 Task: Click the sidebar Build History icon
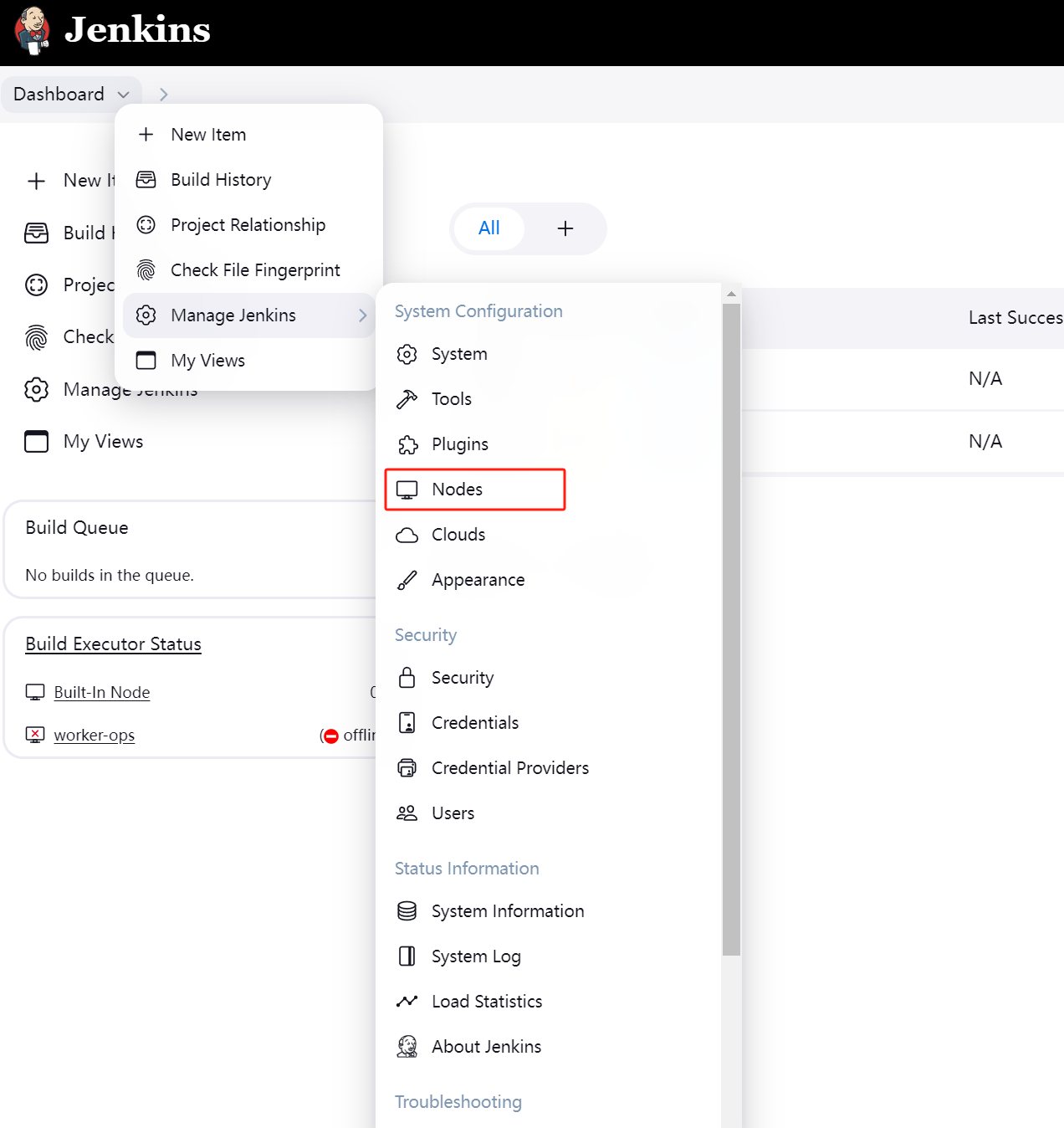point(36,233)
